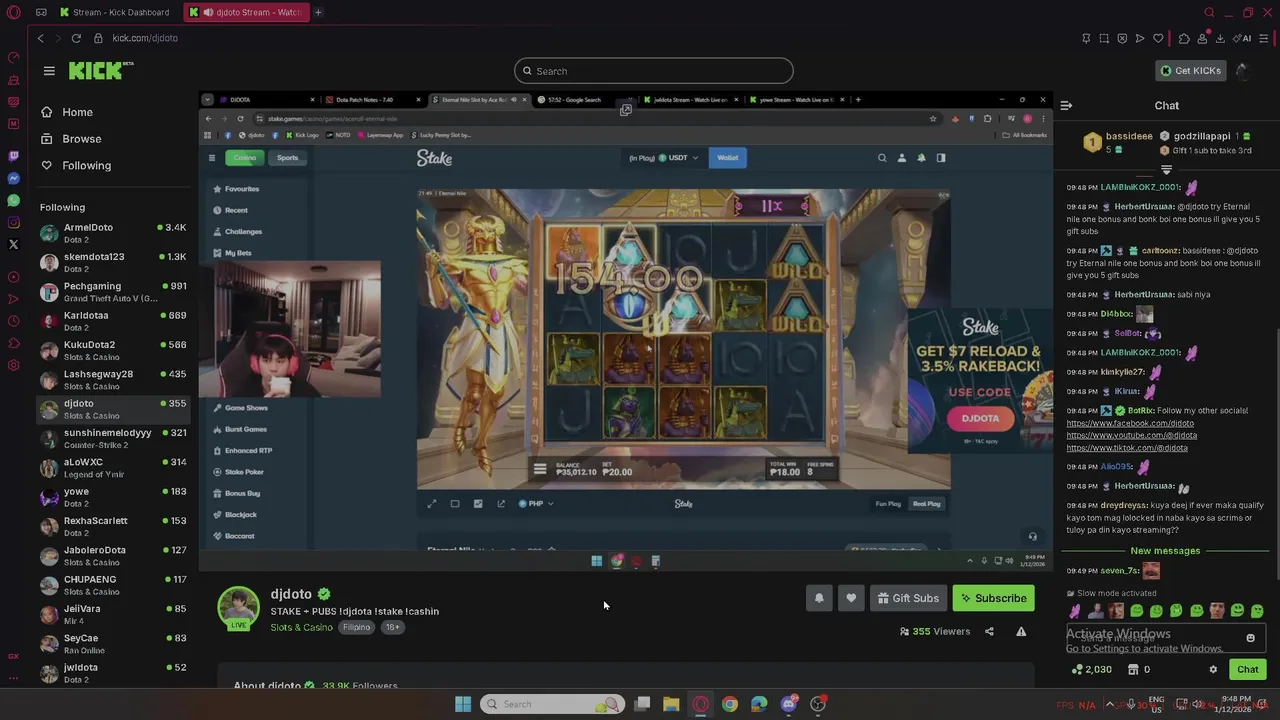Open Windows Start menu
The image size is (1280, 720).
point(463,704)
